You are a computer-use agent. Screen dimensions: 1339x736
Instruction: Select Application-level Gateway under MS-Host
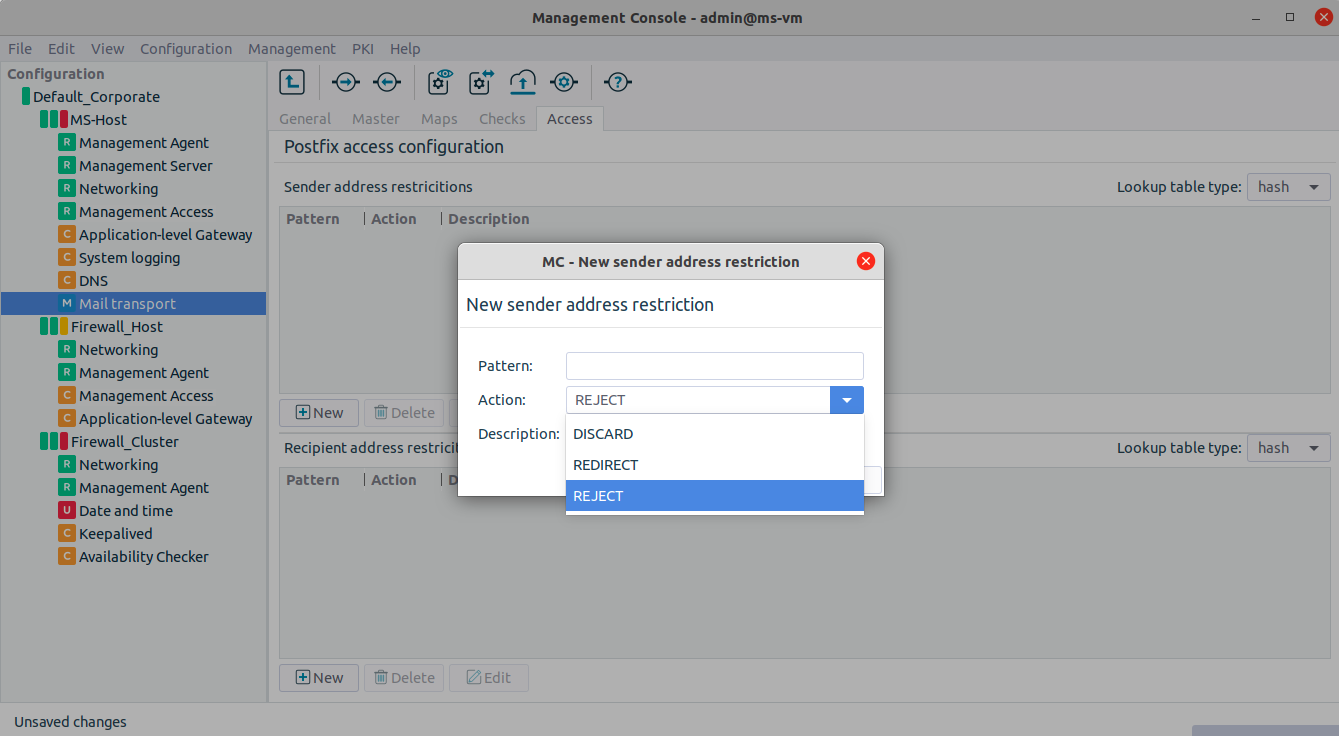pos(166,235)
